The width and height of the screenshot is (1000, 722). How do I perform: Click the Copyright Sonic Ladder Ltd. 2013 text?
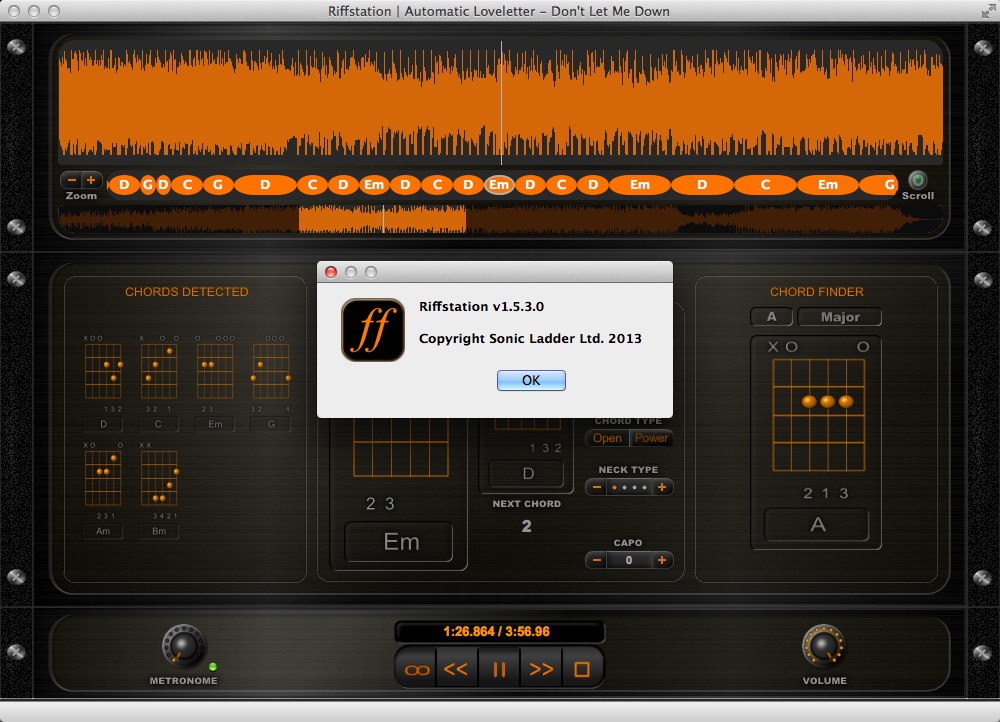[x=530, y=338]
